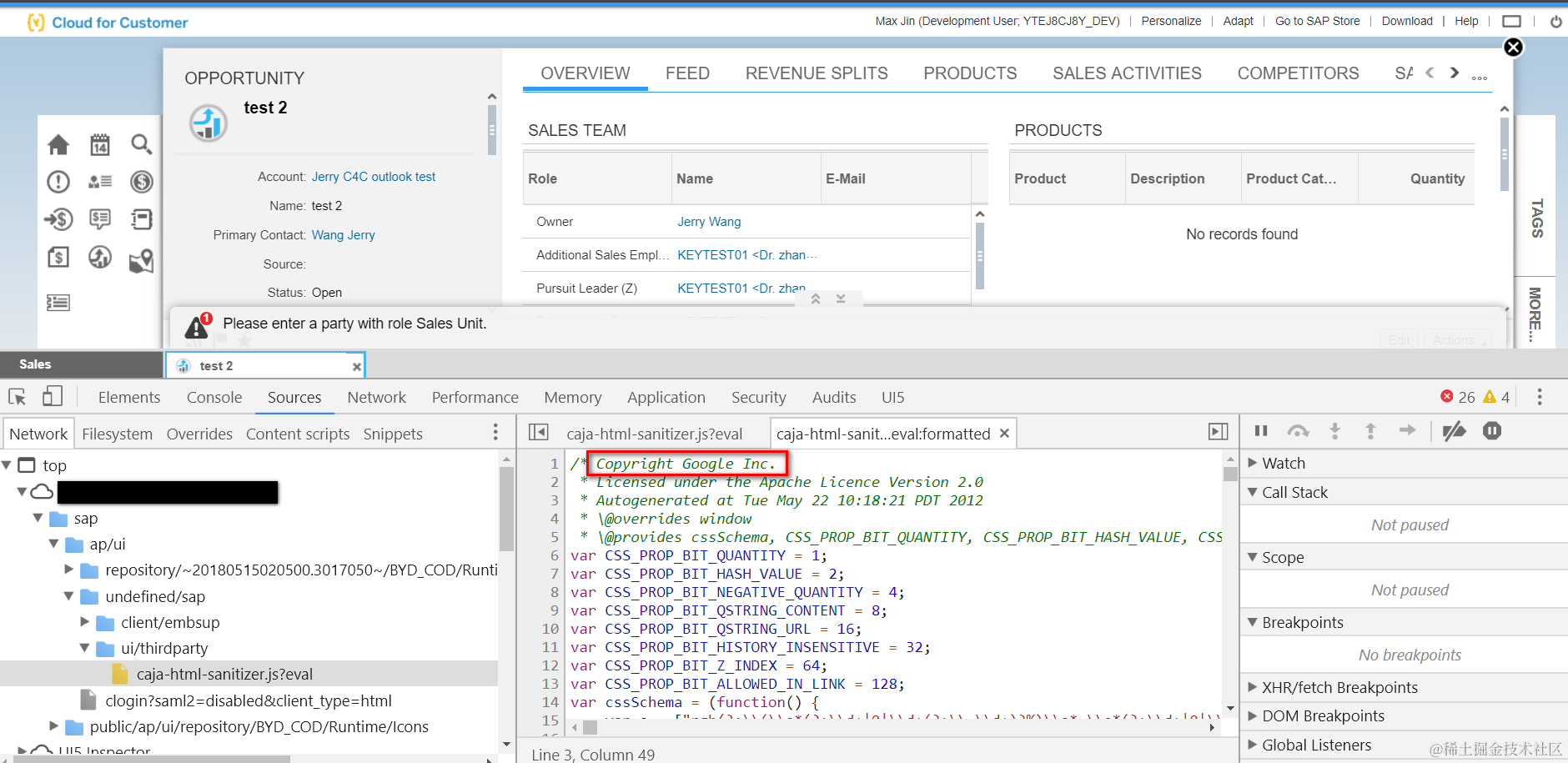Click the power log-off icon
Viewport: 1568px width, 763px height.
point(1555,22)
